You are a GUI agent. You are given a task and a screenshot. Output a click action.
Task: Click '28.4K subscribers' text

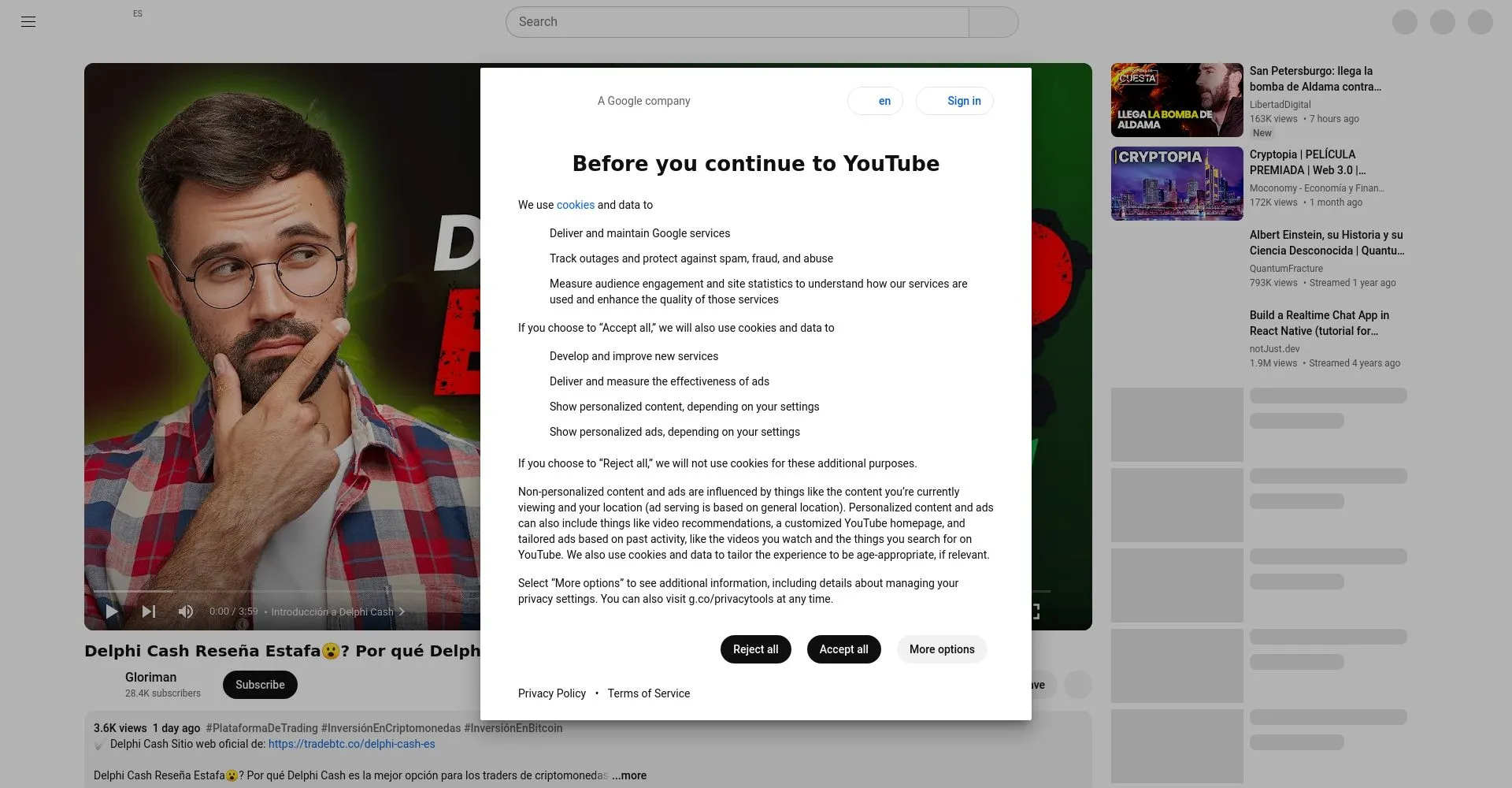(x=163, y=693)
